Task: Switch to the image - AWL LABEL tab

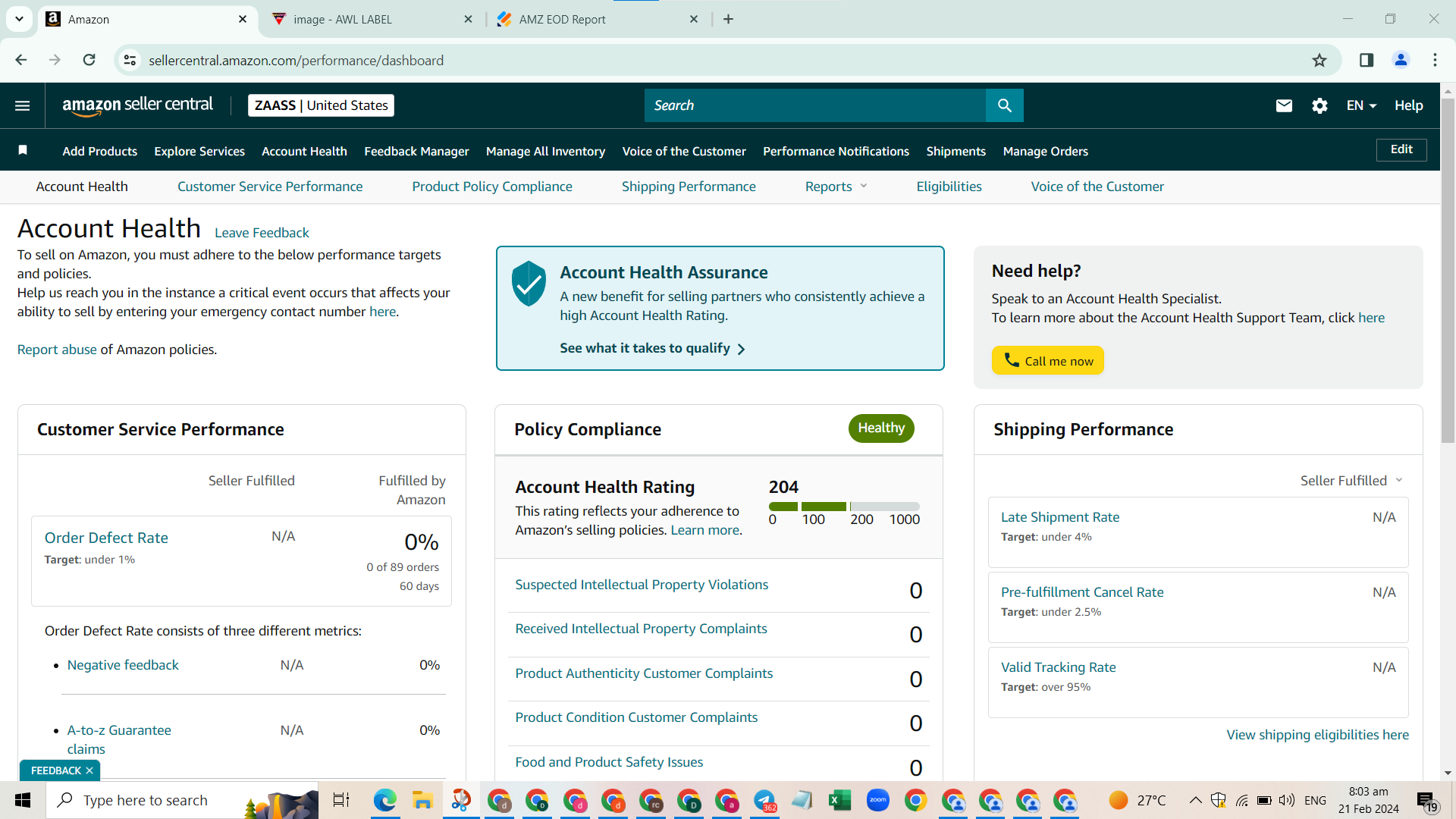Action: [372, 19]
